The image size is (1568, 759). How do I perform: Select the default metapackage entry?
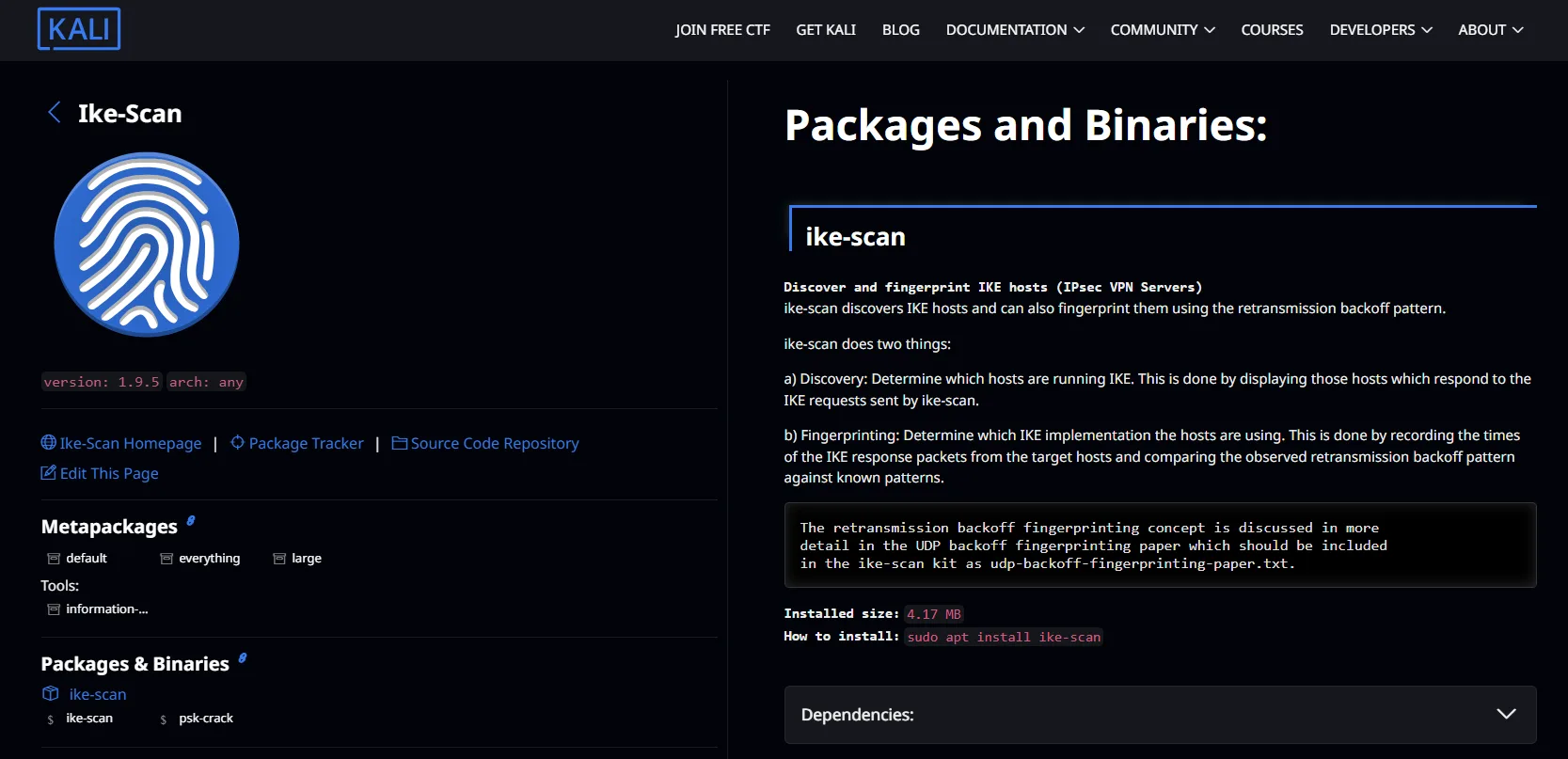click(86, 558)
